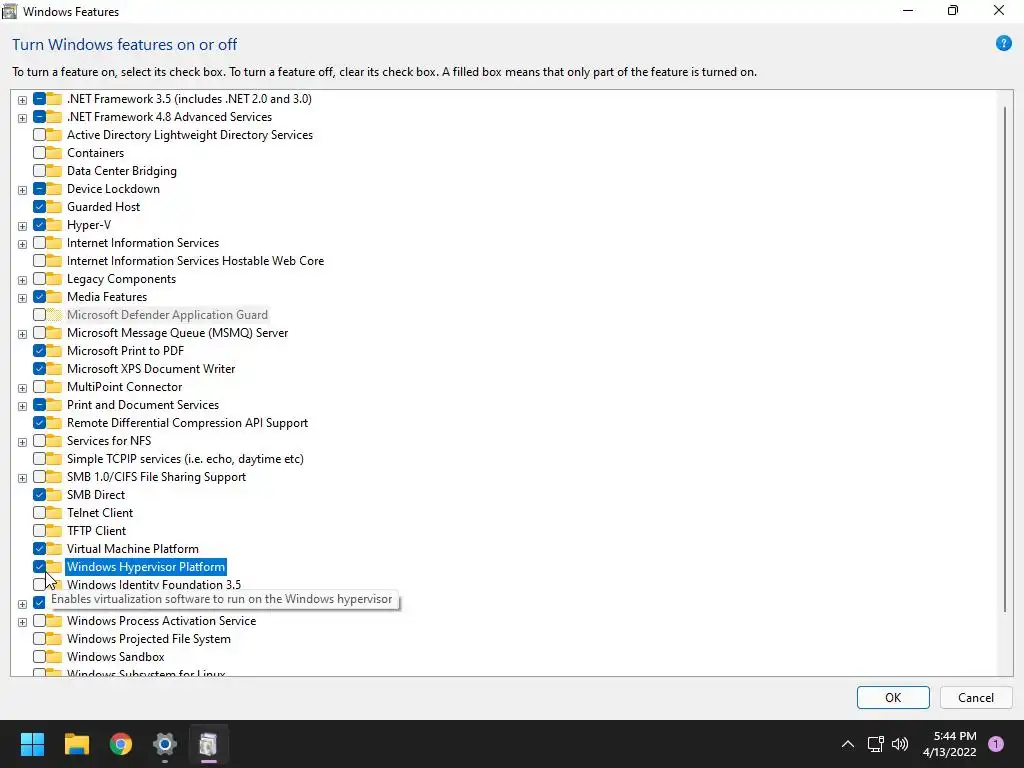
Task: Click the network icon in system tray
Action: 875,744
